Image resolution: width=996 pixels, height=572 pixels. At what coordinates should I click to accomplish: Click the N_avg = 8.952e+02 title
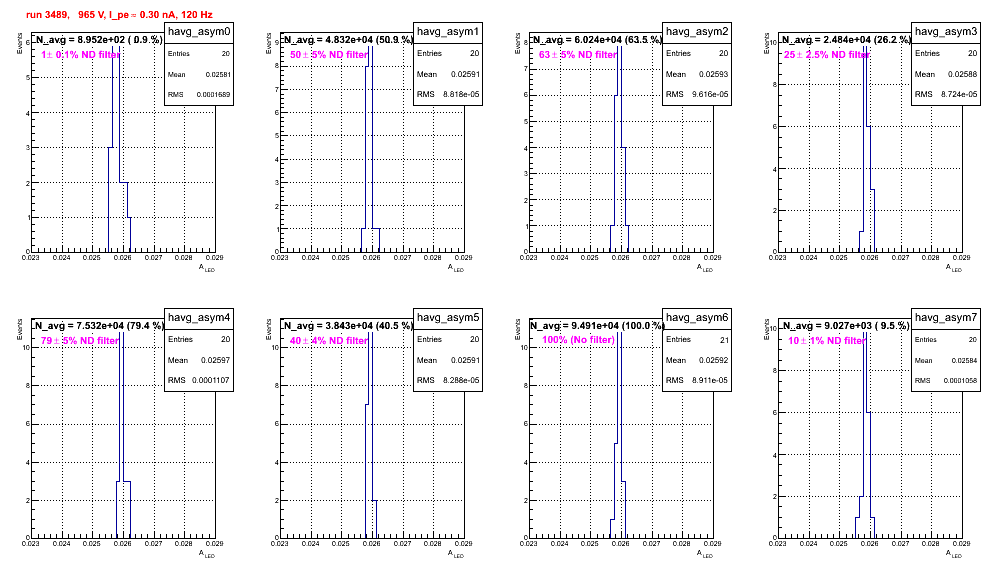point(99,39)
